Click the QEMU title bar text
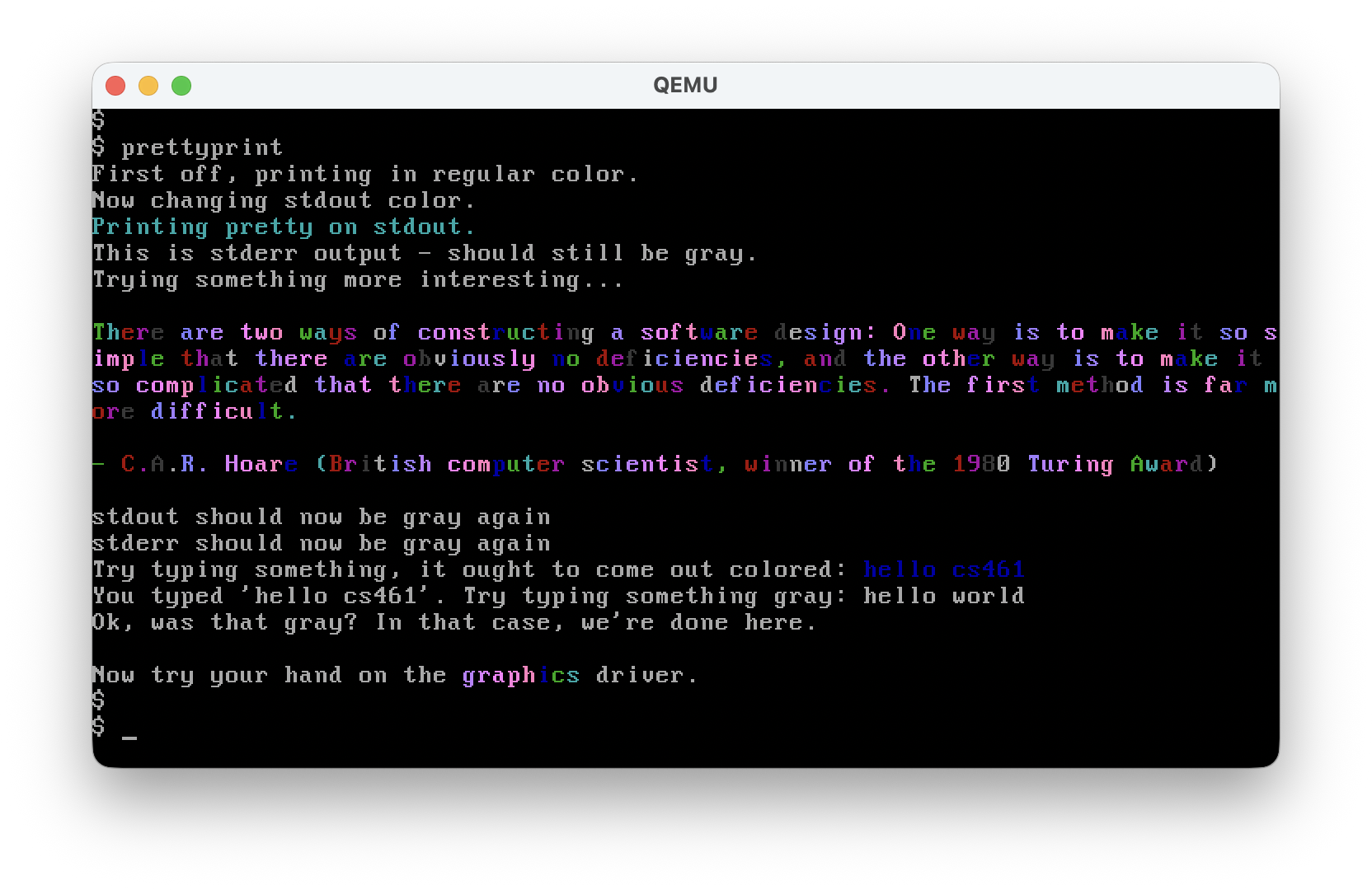Viewport: 1372px width, 890px height. [685, 85]
